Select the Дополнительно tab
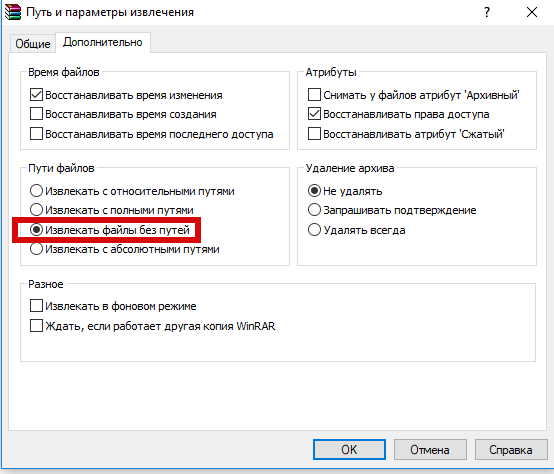 point(103,42)
